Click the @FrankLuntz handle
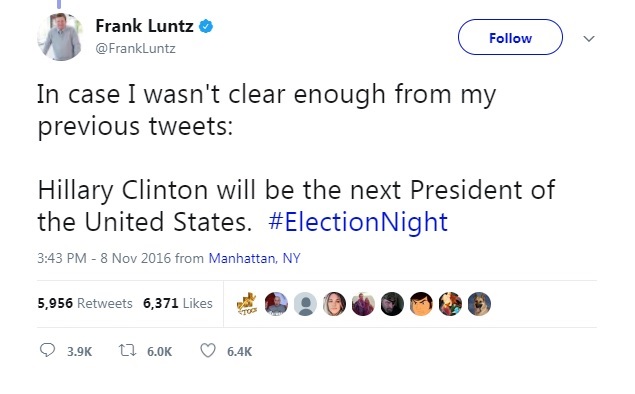Screen dimensions: 635x394 pos(135,49)
